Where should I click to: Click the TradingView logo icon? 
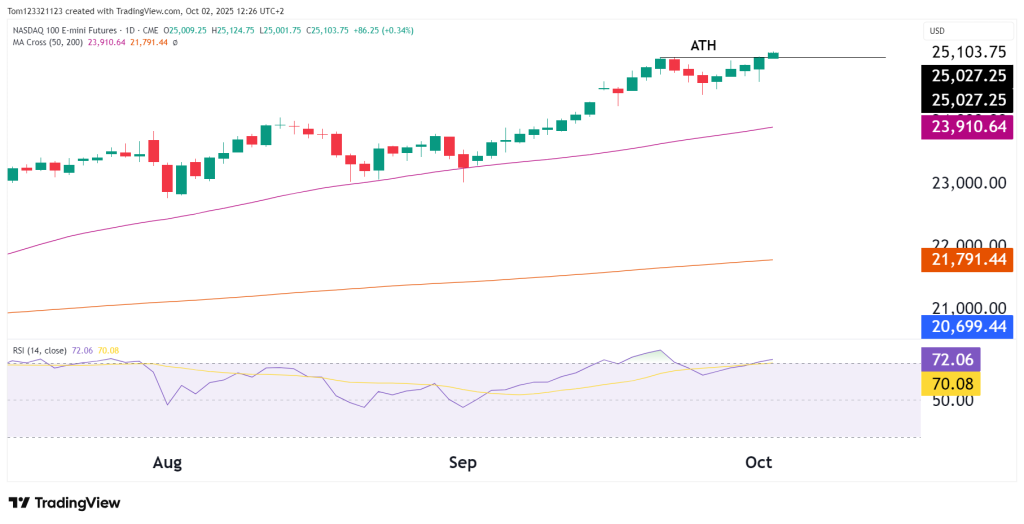[x=19, y=503]
